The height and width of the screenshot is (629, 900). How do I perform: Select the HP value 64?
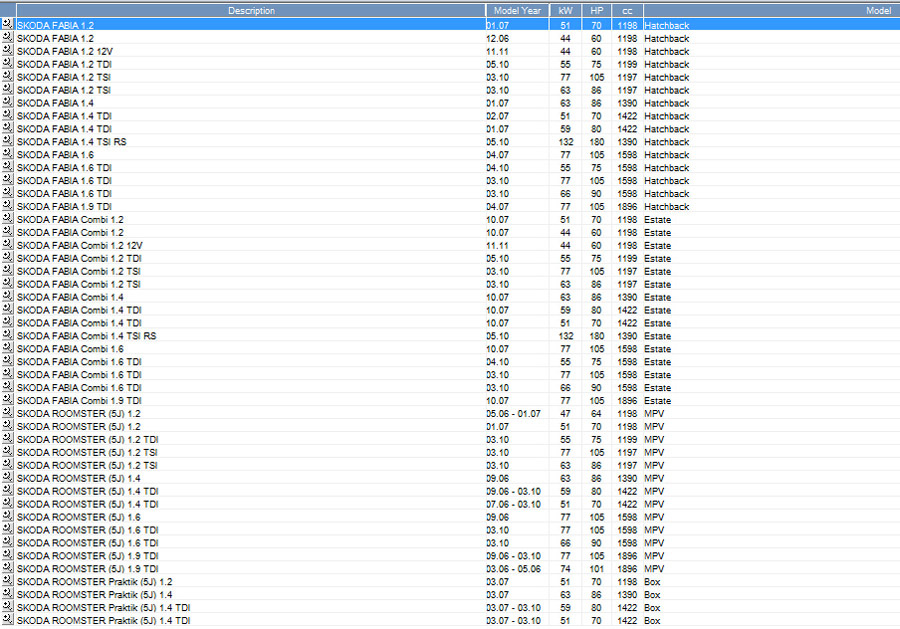pos(596,414)
